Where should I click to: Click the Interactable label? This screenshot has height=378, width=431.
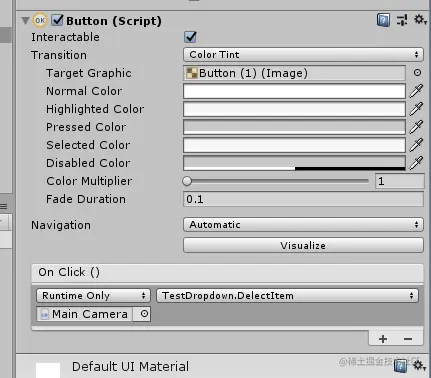pos(65,37)
